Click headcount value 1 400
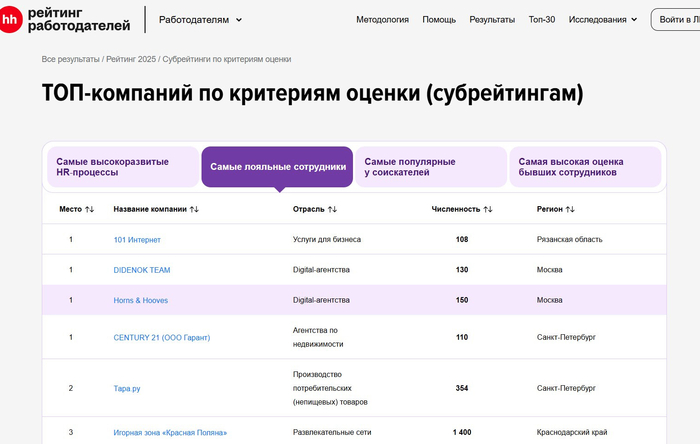Viewport: 700px width, 444px height. (x=462, y=432)
